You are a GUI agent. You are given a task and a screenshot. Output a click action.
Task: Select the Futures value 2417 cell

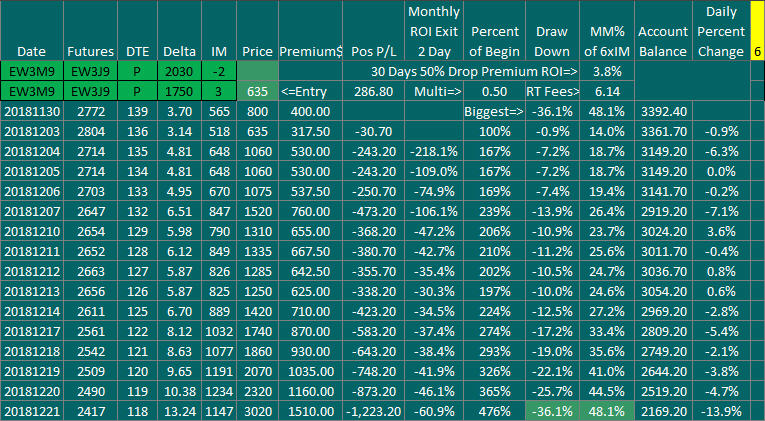click(90, 411)
